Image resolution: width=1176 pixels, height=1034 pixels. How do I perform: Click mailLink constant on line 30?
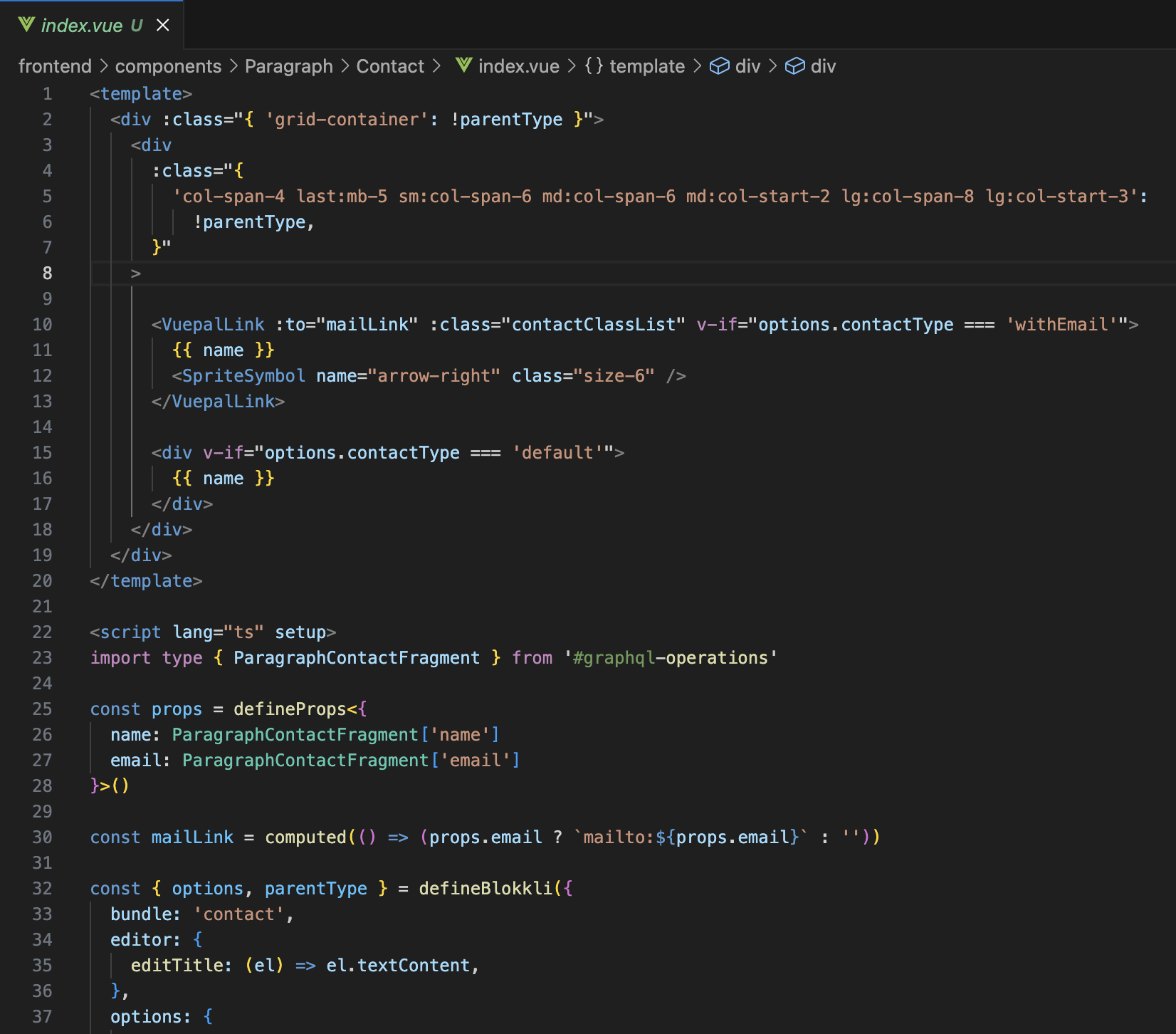tap(192, 837)
